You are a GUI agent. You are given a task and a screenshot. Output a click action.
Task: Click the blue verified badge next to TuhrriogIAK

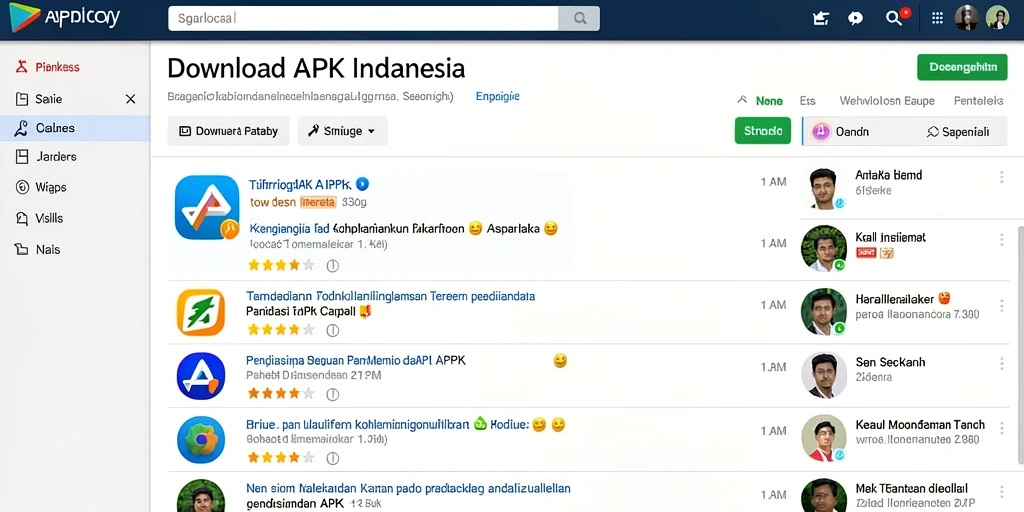click(363, 184)
